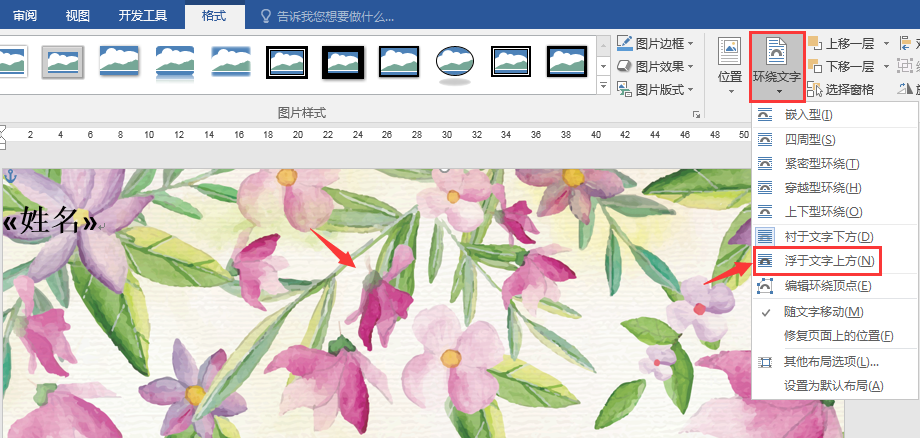Select 紧密型环绕 tight wrapping
The width and height of the screenshot is (920, 438).
click(835, 164)
